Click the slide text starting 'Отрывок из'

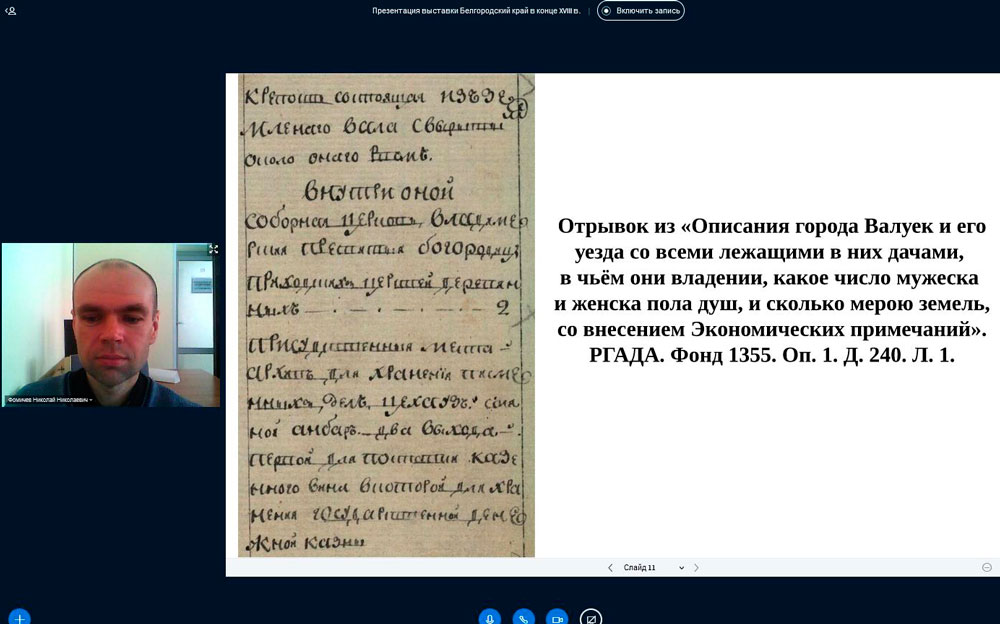pyautogui.click(x=771, y=227)
